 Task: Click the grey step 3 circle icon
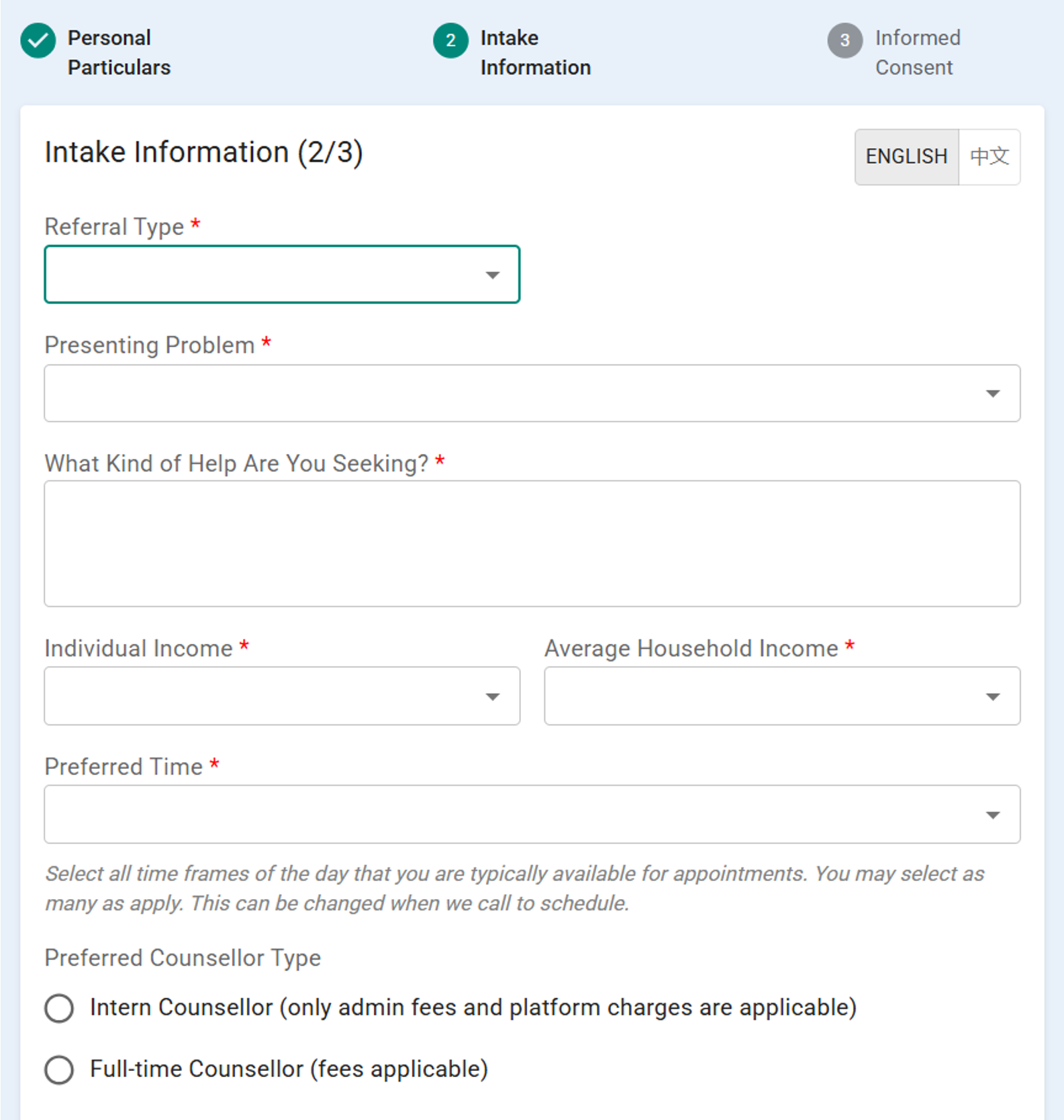[844, 40]
